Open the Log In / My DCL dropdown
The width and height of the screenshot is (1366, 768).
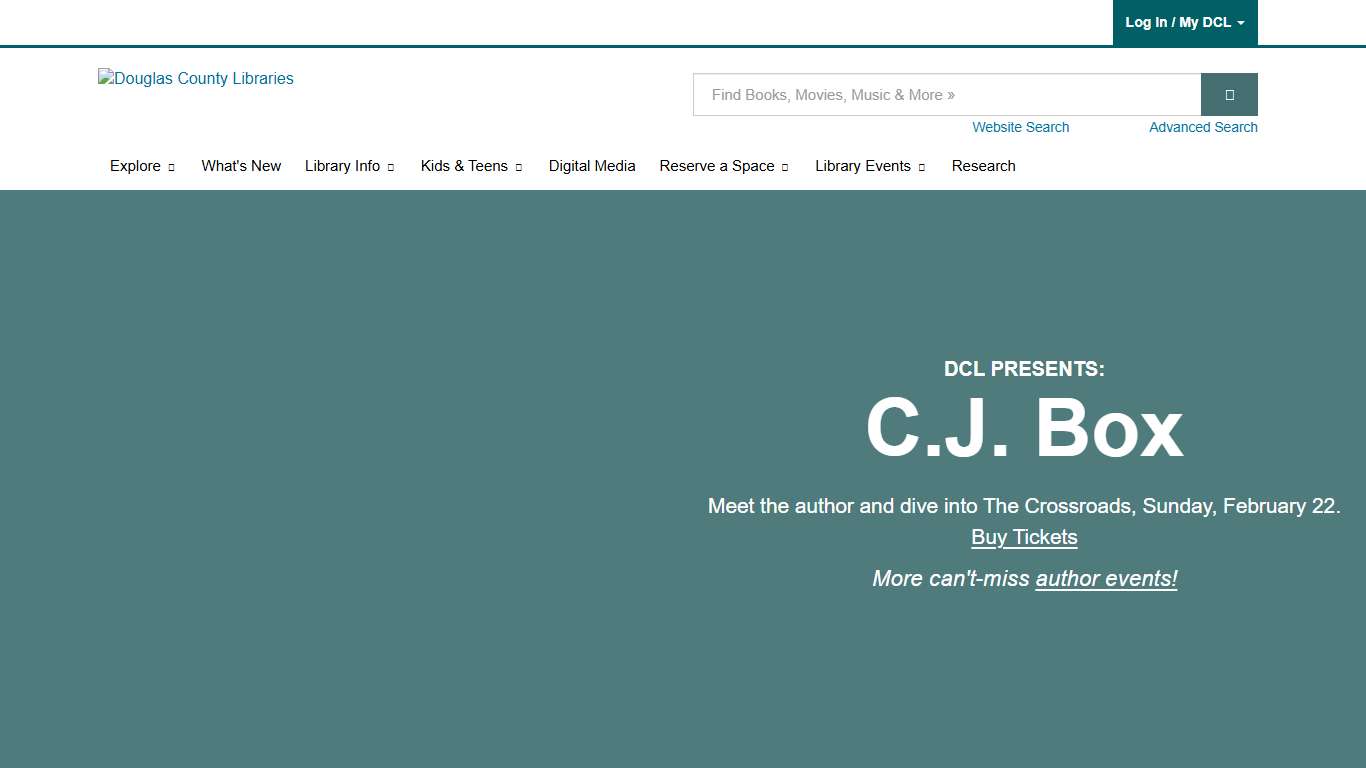pyautogui.click(x=1184, y=22)
